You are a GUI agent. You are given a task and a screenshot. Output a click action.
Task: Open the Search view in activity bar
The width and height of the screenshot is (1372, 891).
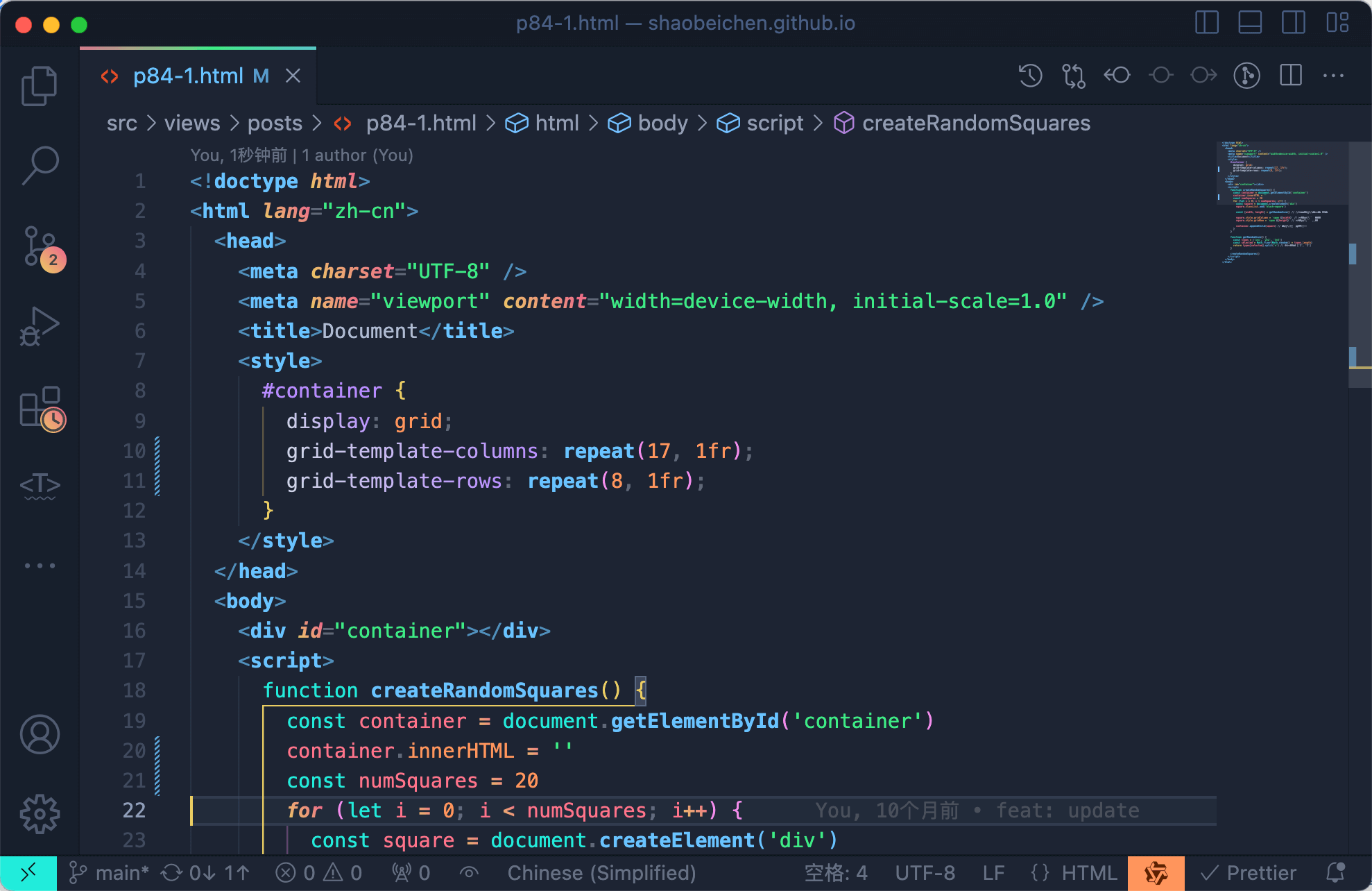click(x=40, y=165)
